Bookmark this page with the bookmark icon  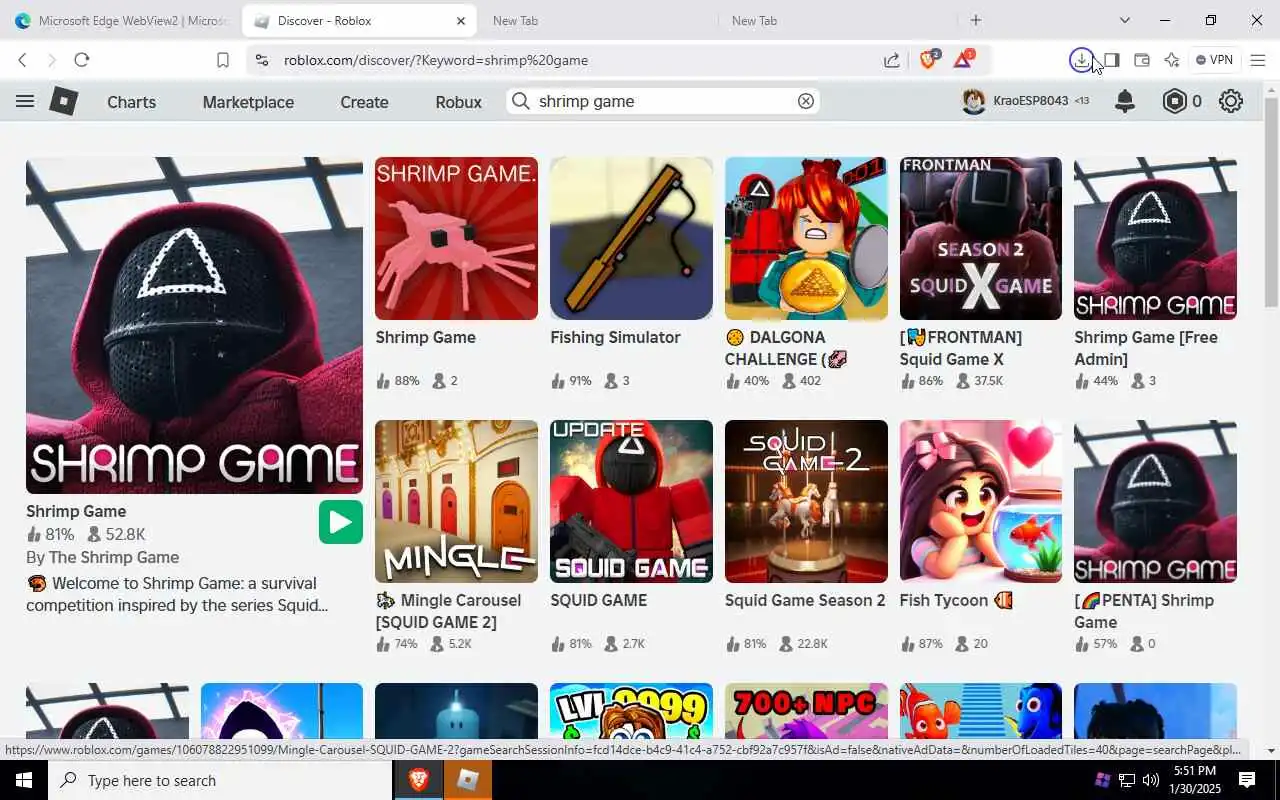click(x=223, y=60)
